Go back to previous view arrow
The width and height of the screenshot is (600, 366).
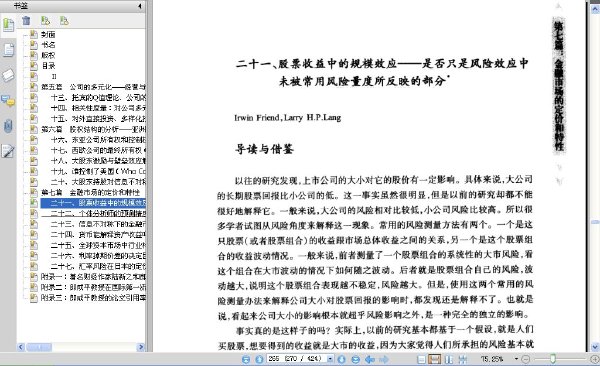point(370,359)
